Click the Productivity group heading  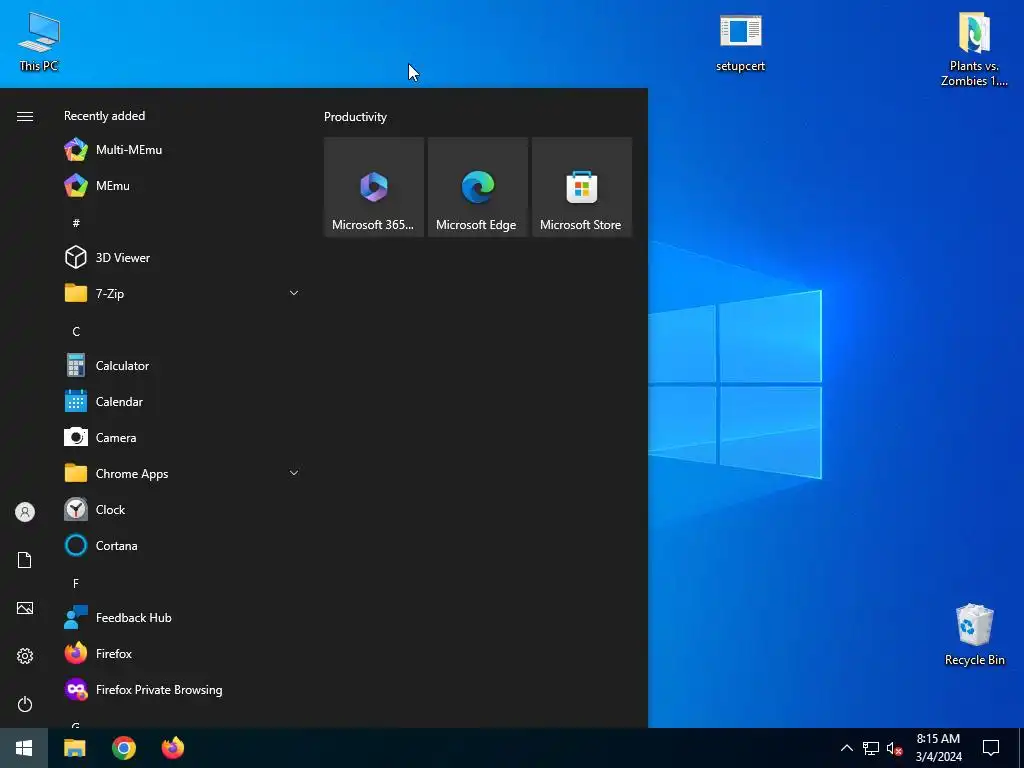355,117
